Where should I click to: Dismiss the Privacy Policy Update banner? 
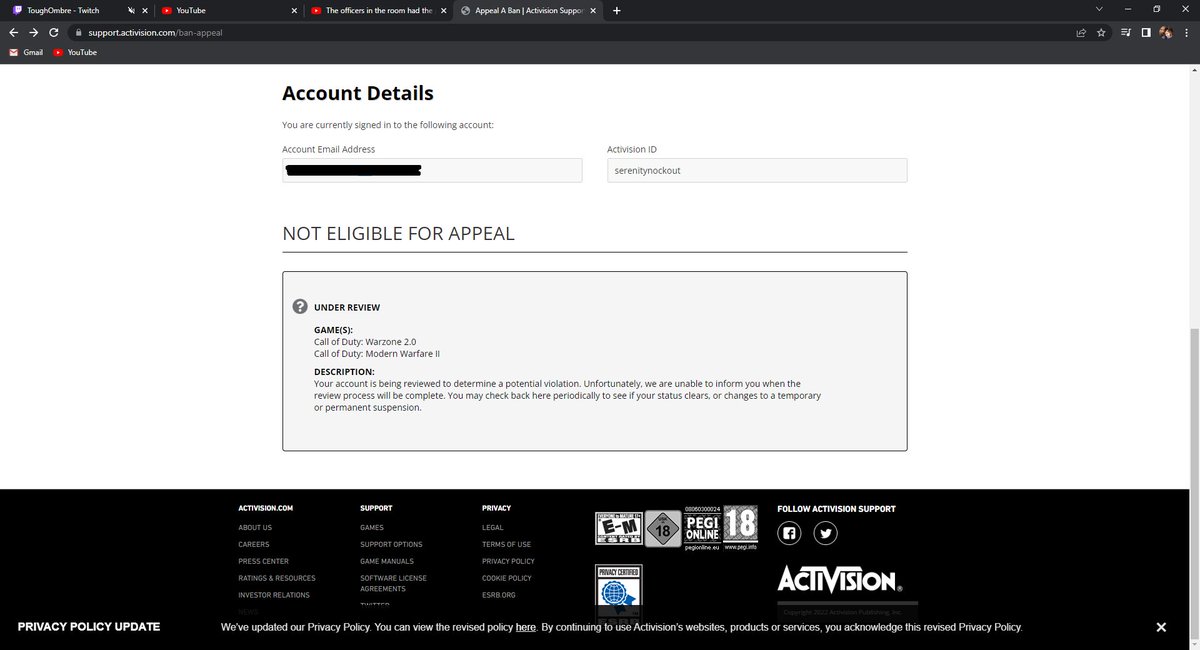tap(1161, 627)
